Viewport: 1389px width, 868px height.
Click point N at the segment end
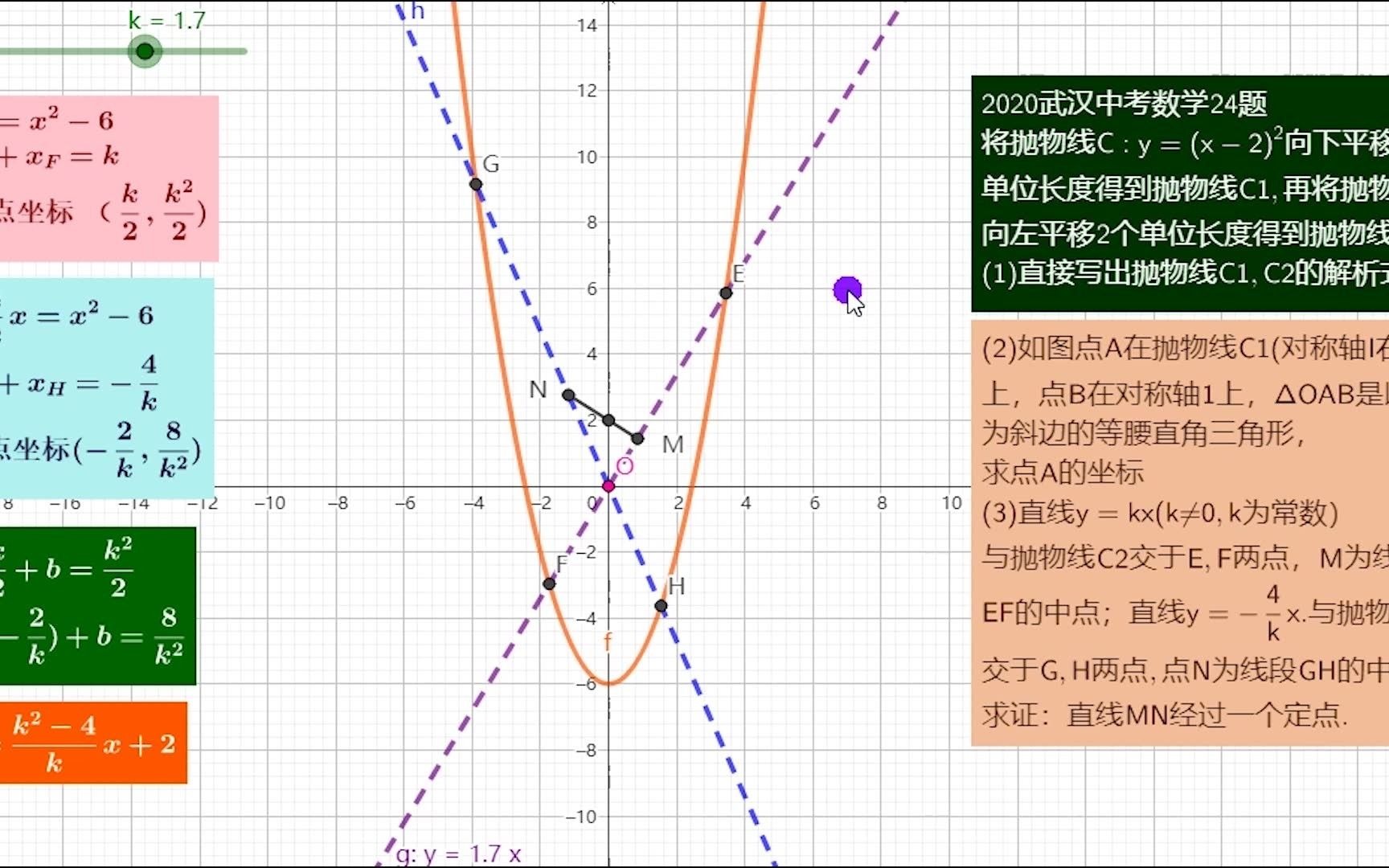pos(568,395)
